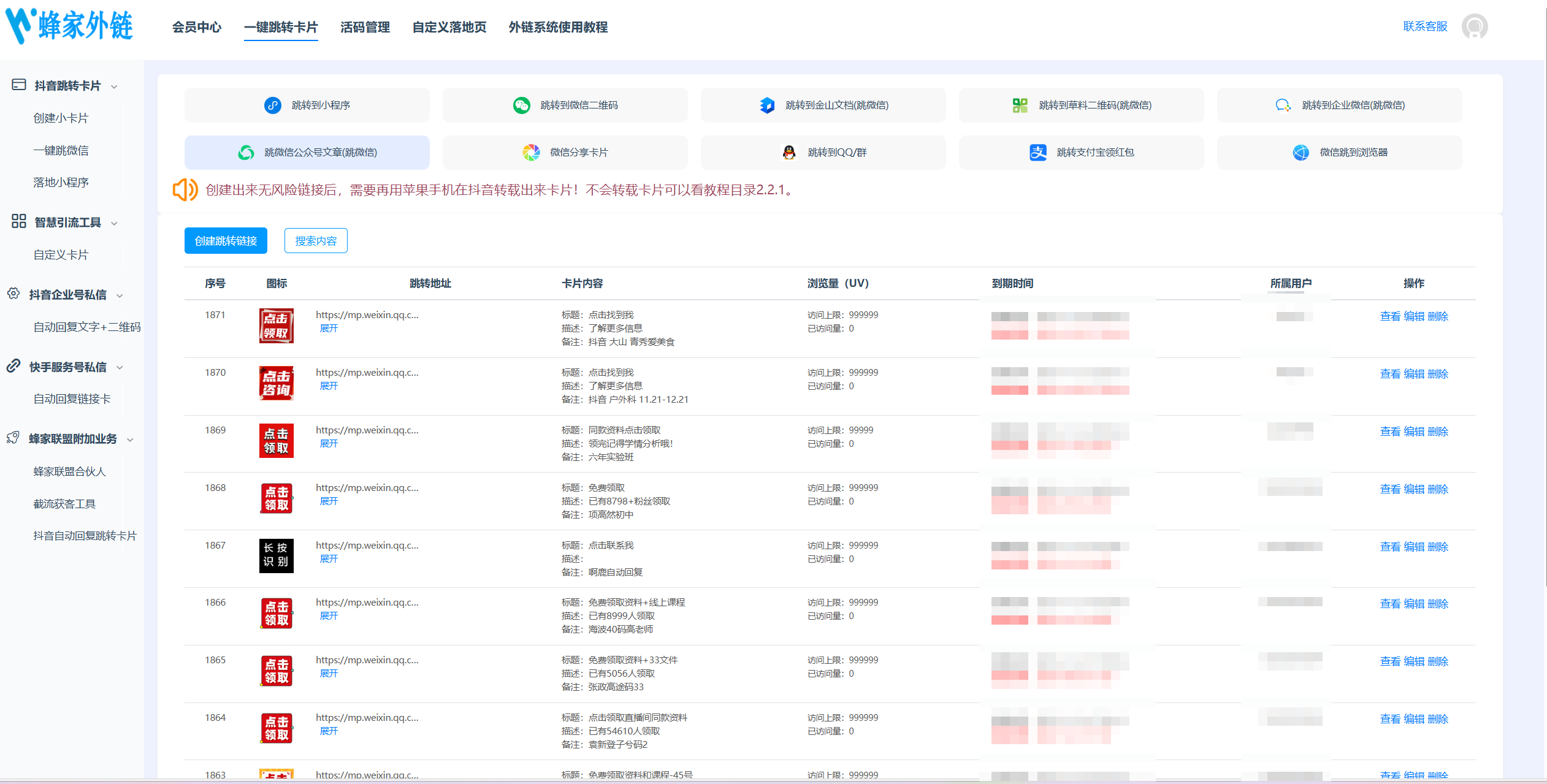
Task: Click the user avatar icon
Action: [x=1474, y=27]
